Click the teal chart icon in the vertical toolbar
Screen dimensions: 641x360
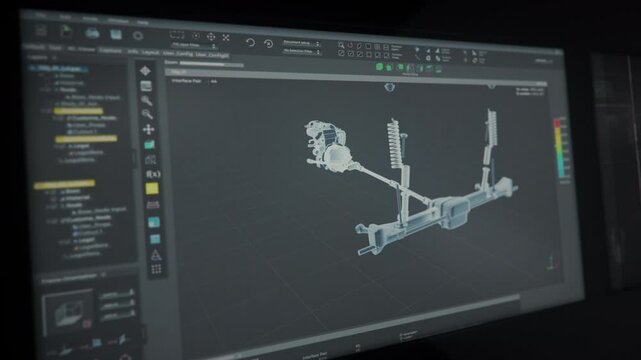(x=149, y=144)
